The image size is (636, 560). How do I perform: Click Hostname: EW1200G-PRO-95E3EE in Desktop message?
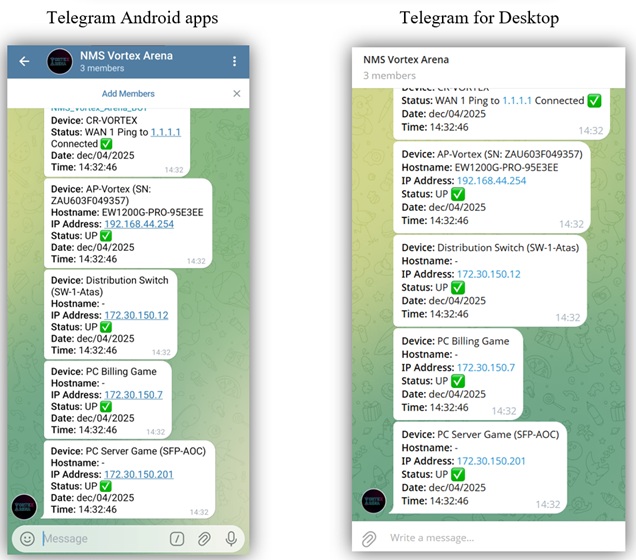pyautogui.click(x=480, y=167)
